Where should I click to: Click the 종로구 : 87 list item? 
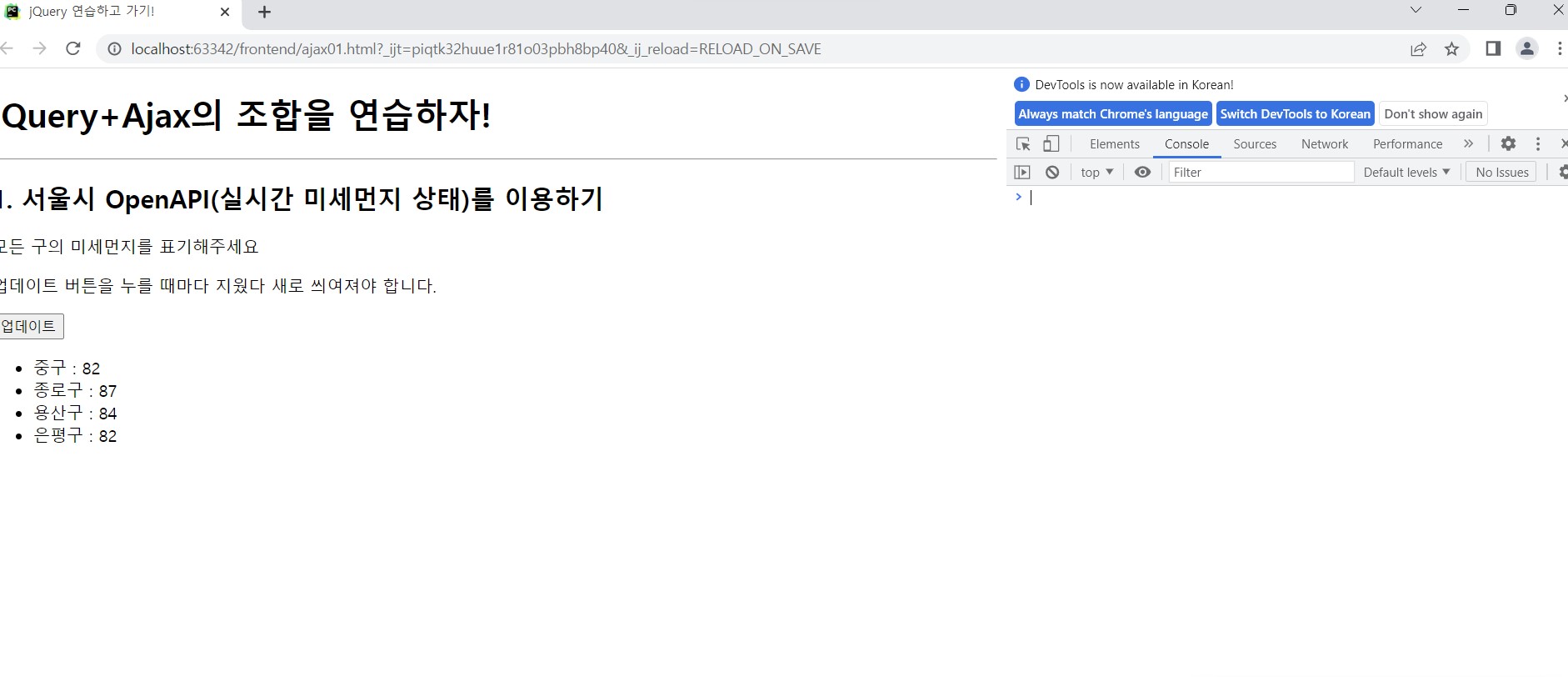coord(75,391)
